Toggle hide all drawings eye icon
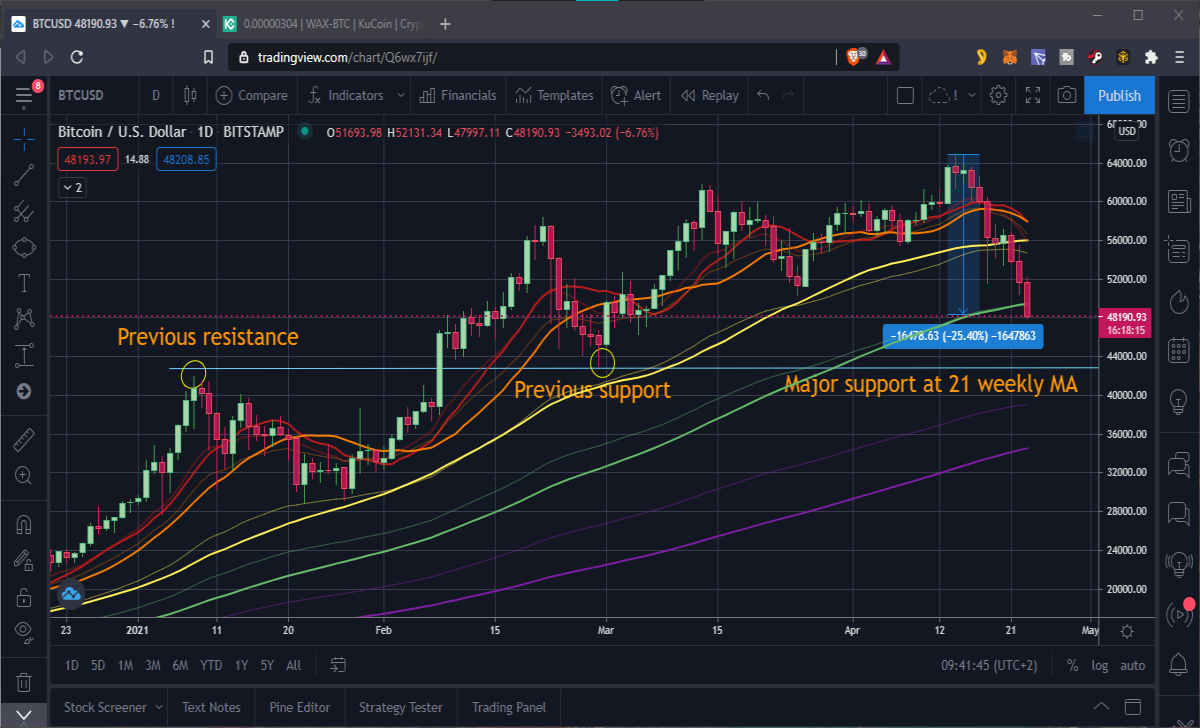This screenshot has height=728, width=1200. (25, 630)
